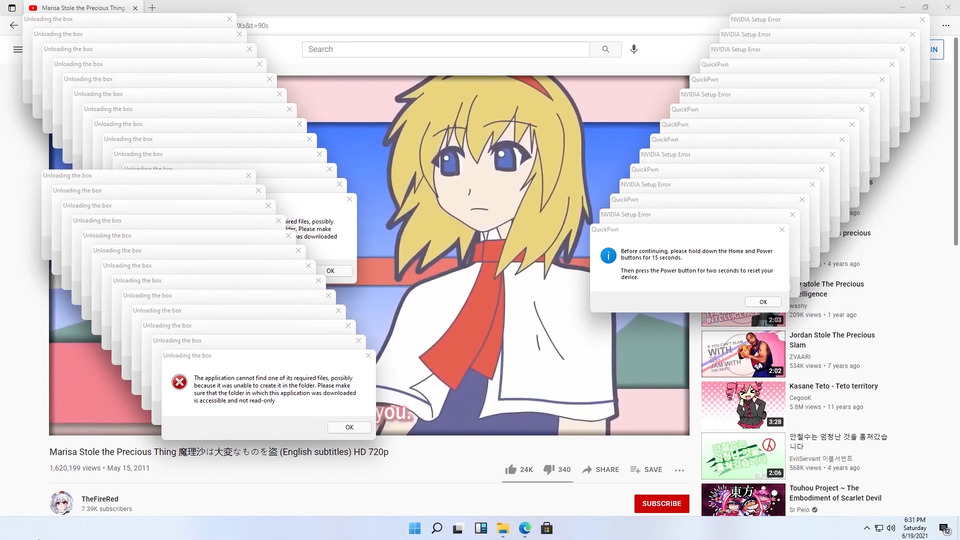Click the page vertical scrollbar
This screenshot has width=960, height=540.
(x=956, y=141)
